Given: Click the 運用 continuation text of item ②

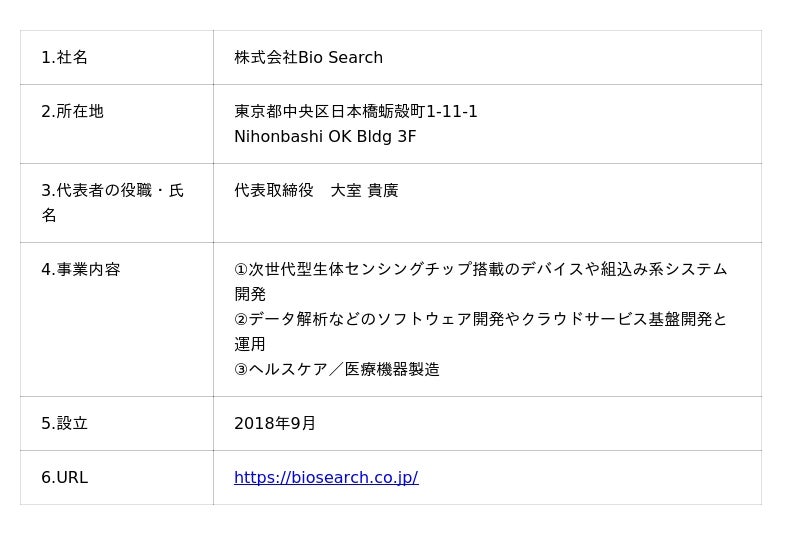Looking at the screenshot, I should [x=250, y=344].
